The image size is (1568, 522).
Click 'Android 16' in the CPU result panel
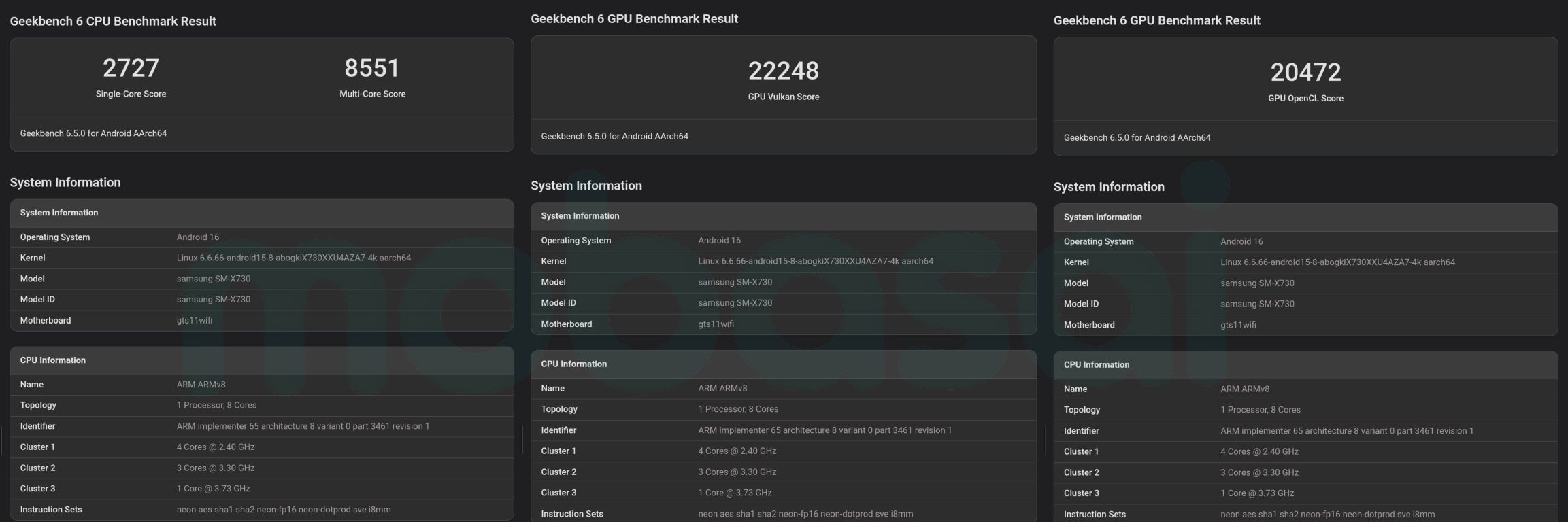(x=198, y=237)
